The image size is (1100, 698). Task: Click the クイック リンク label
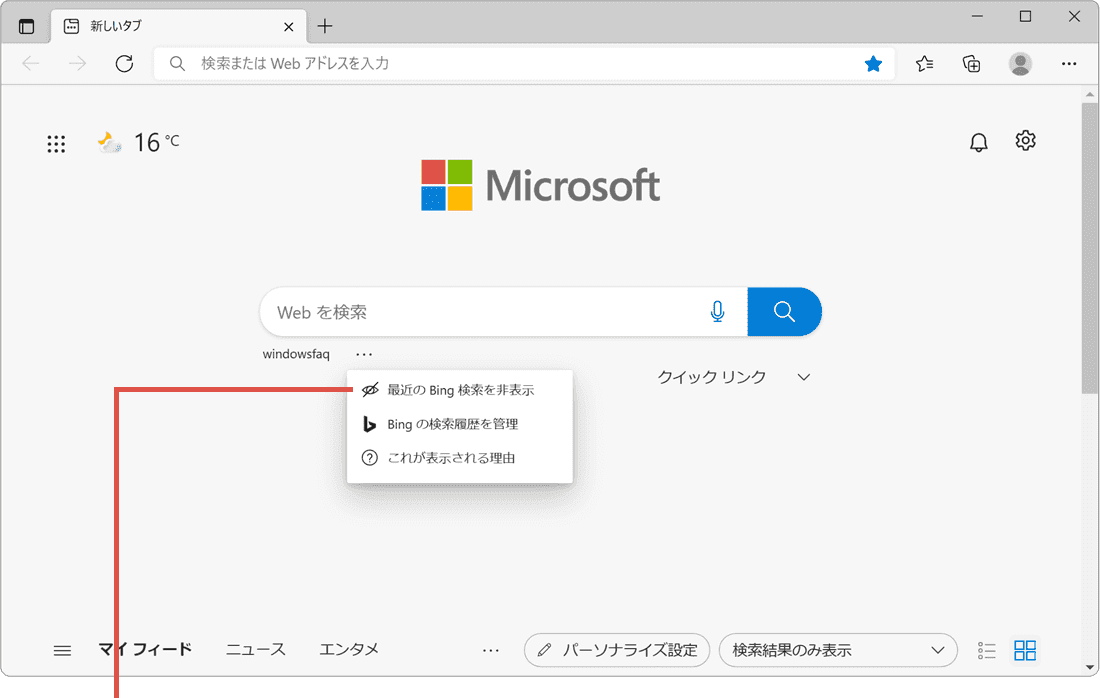[x=711, y=377]
